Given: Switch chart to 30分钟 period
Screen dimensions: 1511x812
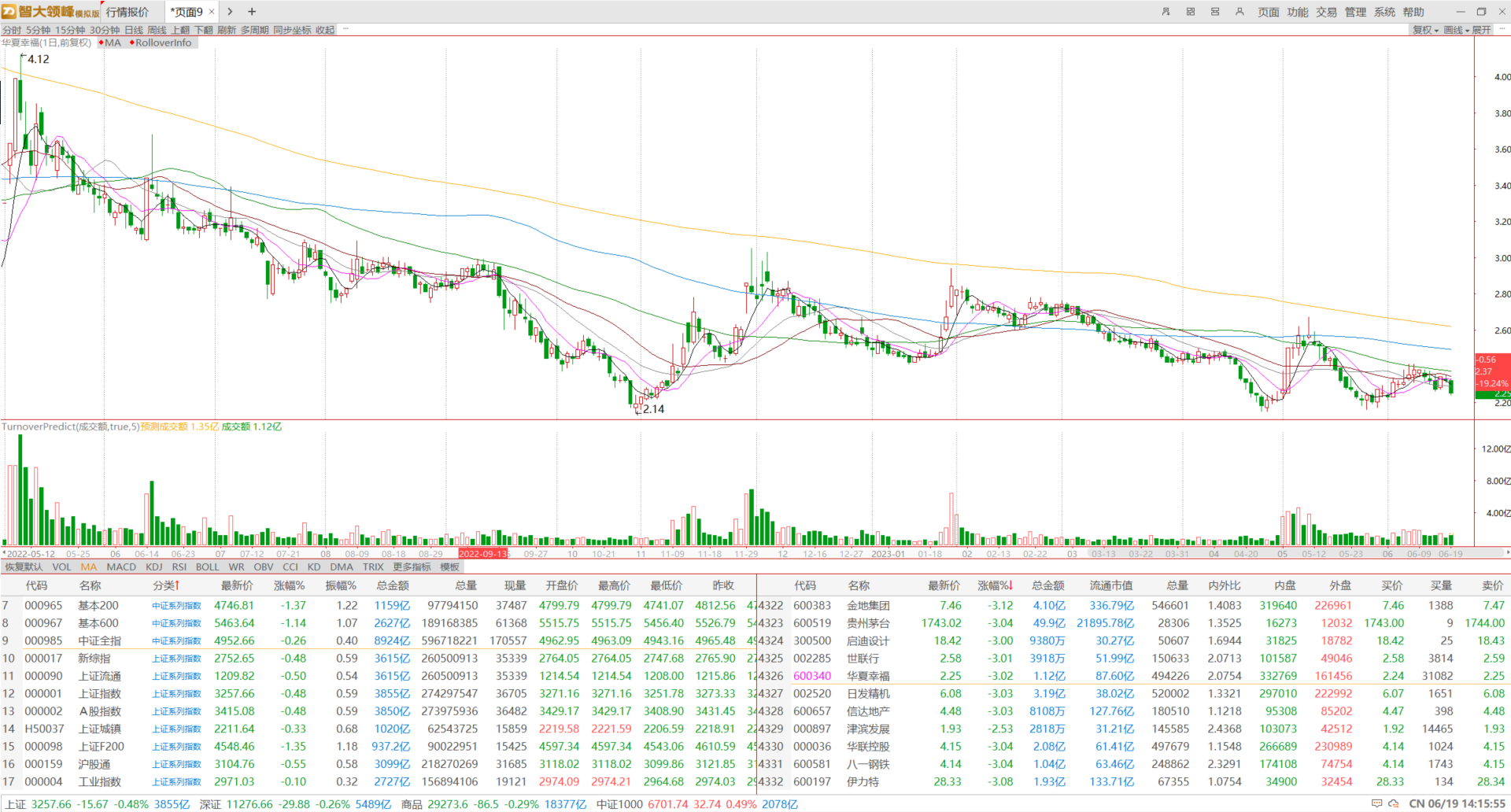Looking at the screenshot, I should point(105,30).
